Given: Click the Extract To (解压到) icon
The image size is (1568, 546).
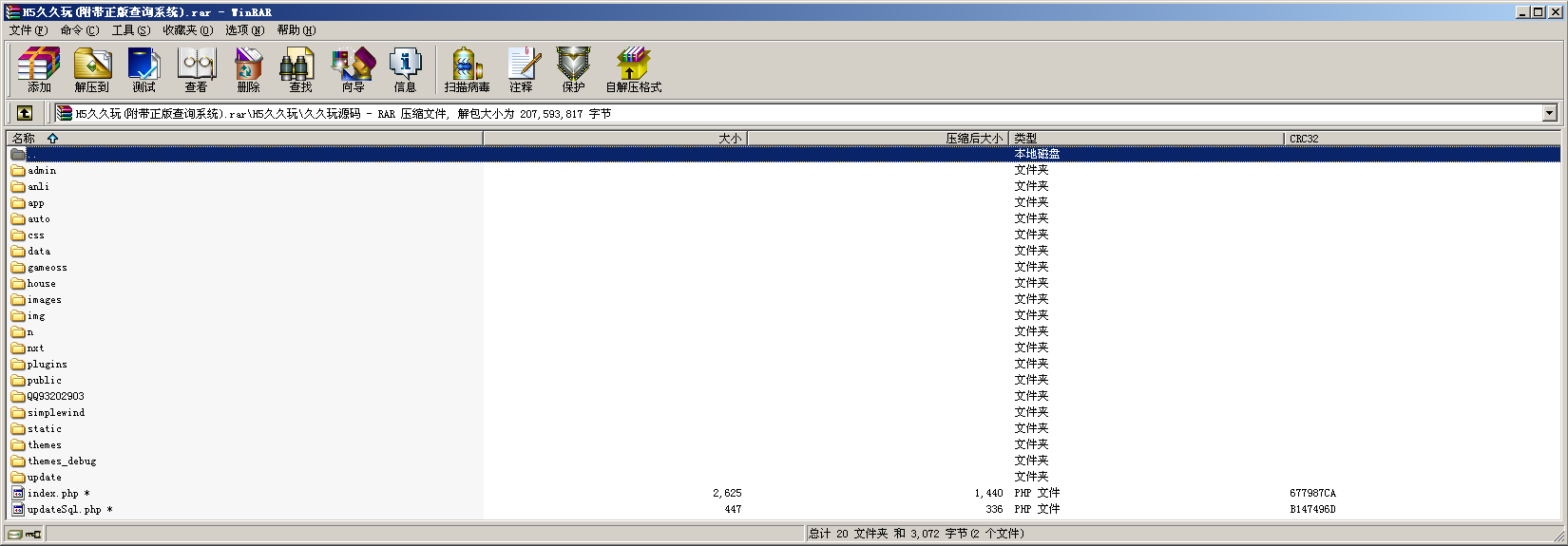Looking at the screenshot, I should [x=92, y=70].
